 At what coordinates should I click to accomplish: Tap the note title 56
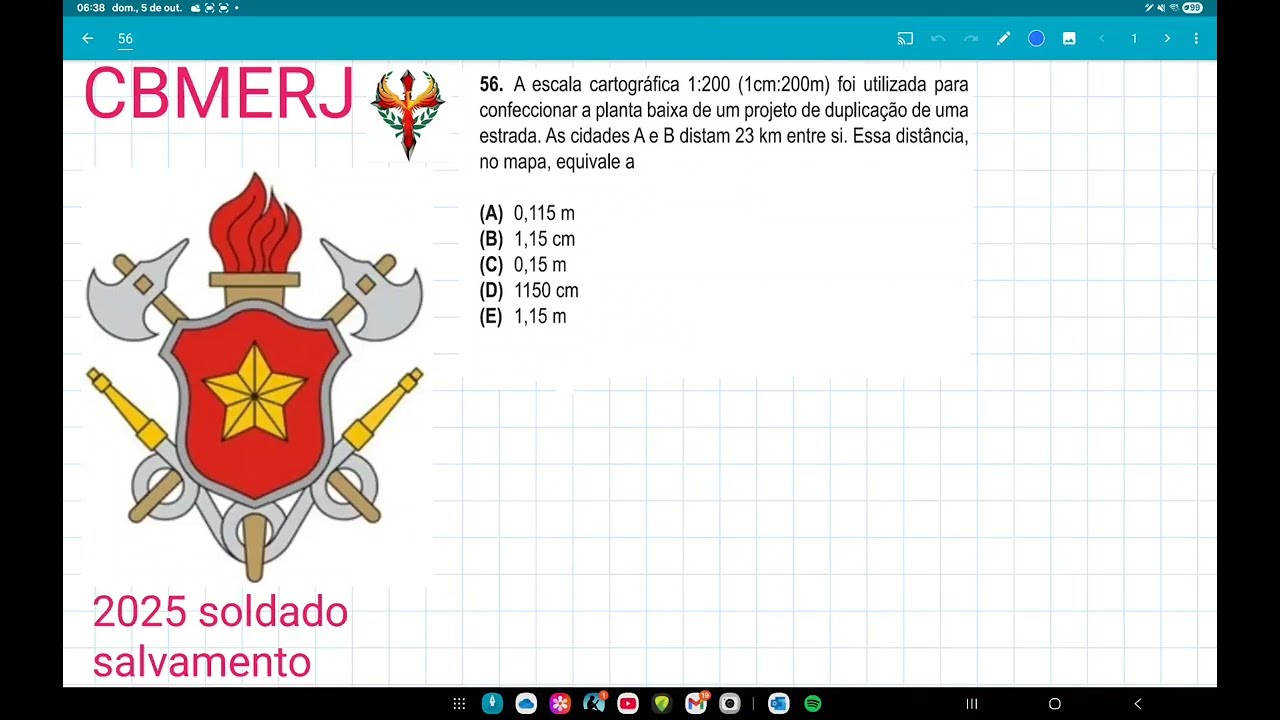pyautogui.click(x=125, y=39)
